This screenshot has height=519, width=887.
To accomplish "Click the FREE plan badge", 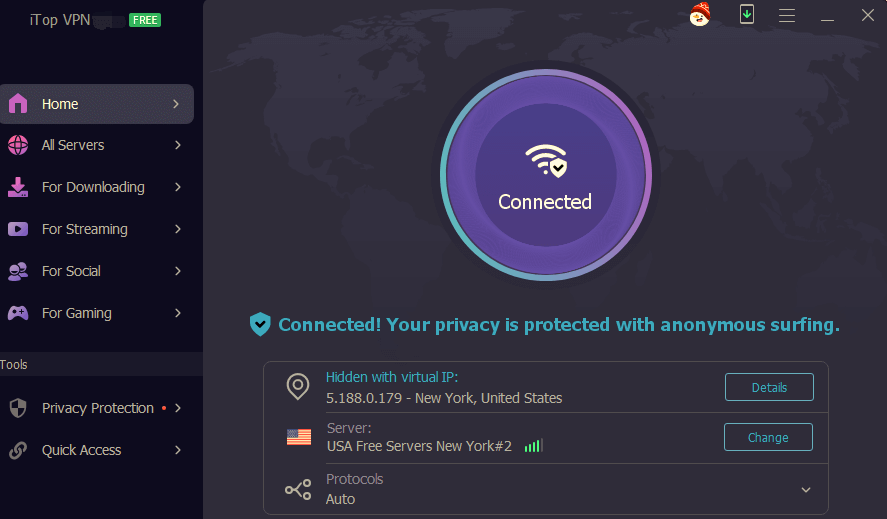I will click(x=145, y=20).
